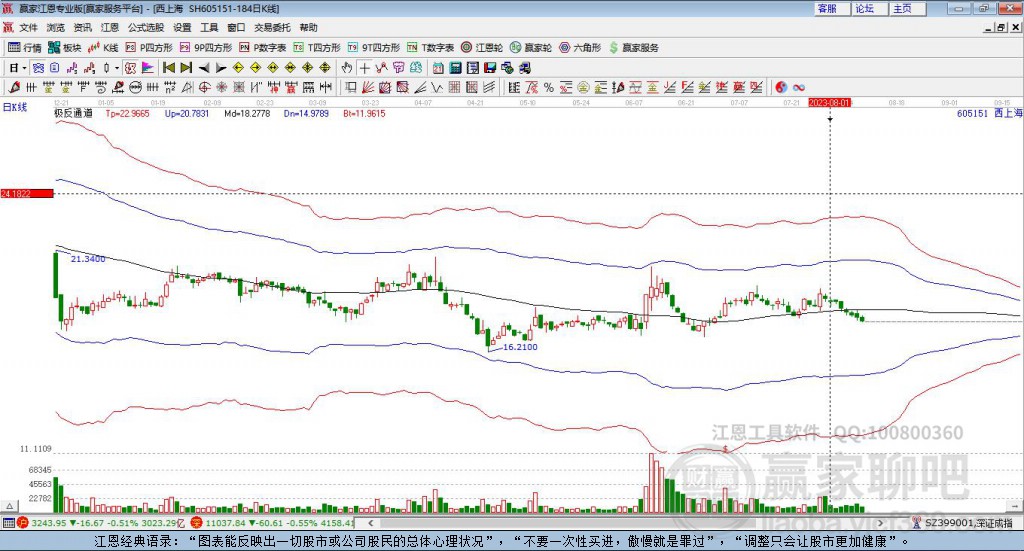Open 赢家服务 with the dollar icon
The width and height of the screenshot is (1024, 551).
(633, 48)
